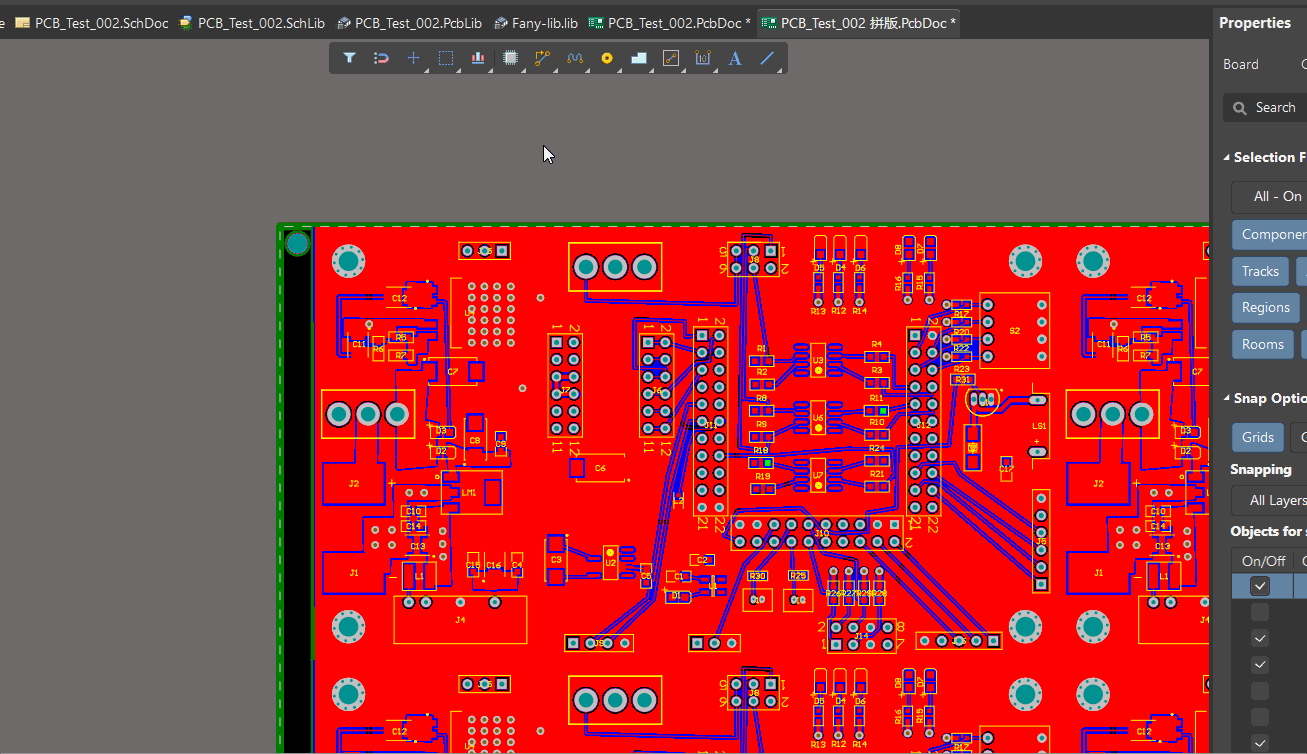Viewport: 1307px width, 754px height.
Task: Uncheck the checkbox in the highlighted row
Action: click(1260, 586)
